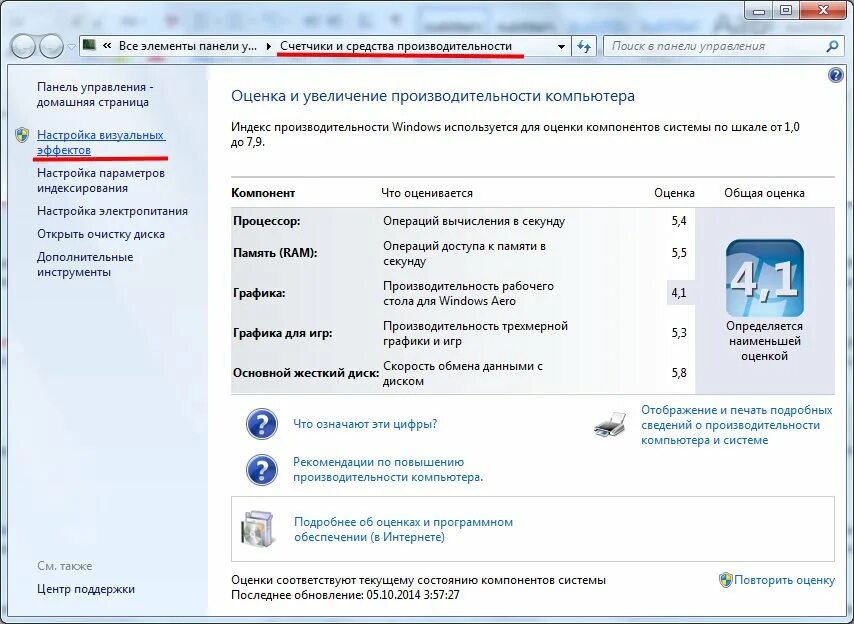854x624 pixels.
Task: Click the 'Процессор:' row label
Action: click(x=266, y=221)
